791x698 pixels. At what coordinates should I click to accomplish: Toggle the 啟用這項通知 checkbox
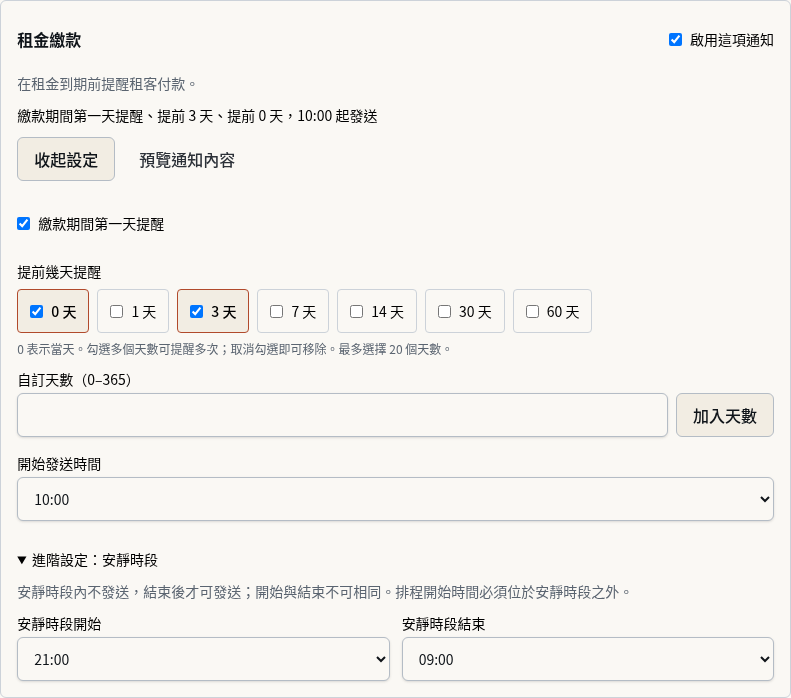675,40
